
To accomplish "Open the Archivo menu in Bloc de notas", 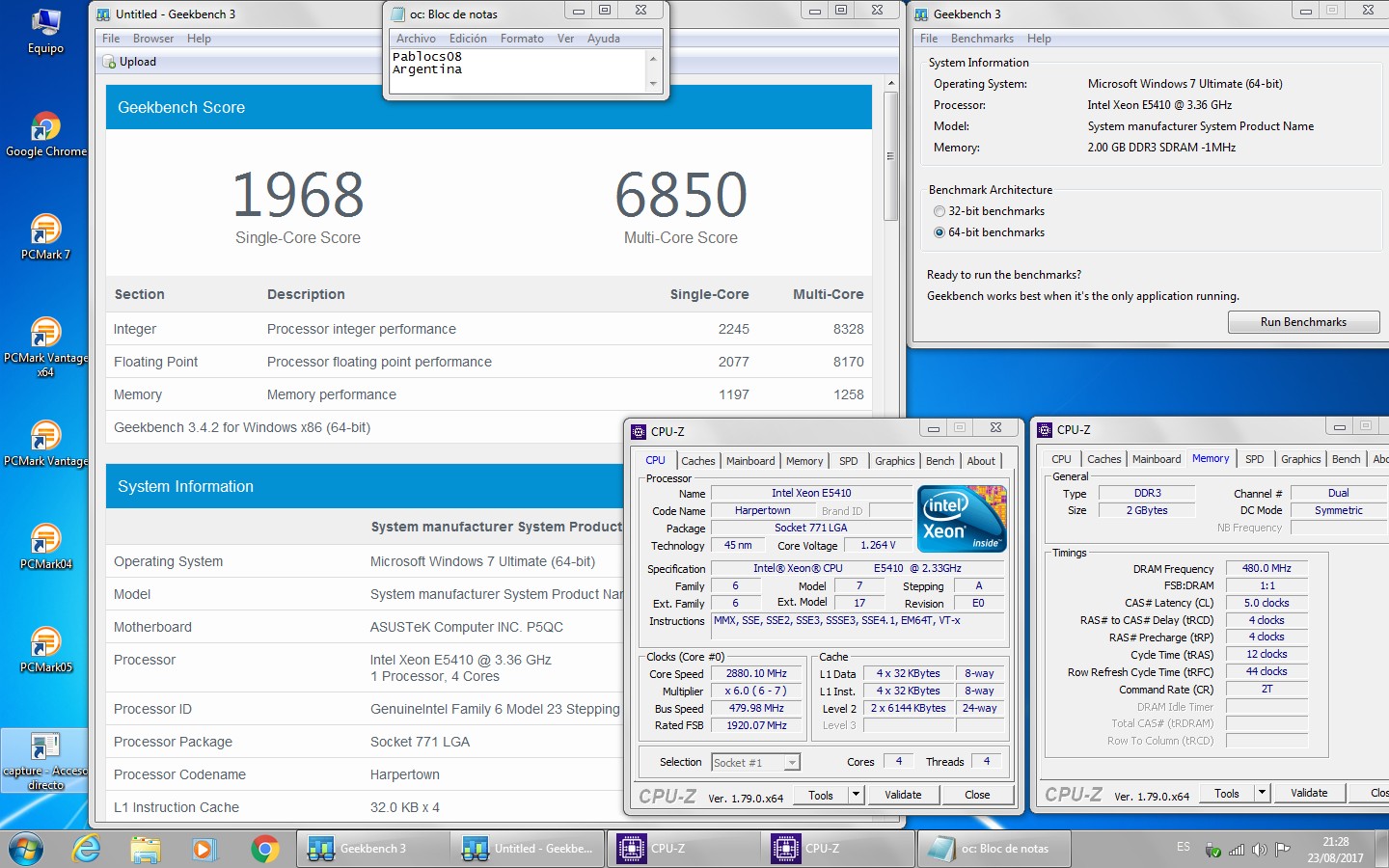I will pos(416,39).
